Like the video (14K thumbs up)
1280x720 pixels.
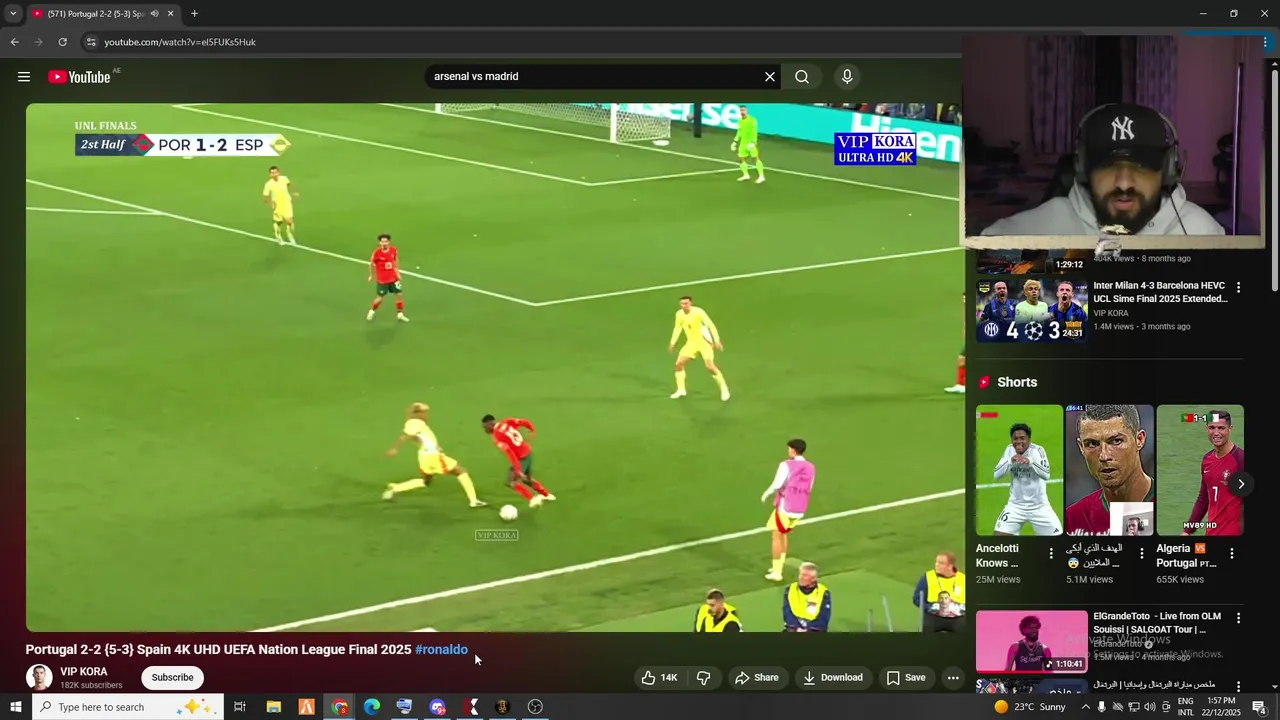pyautogui.click(x=659, y=678)
